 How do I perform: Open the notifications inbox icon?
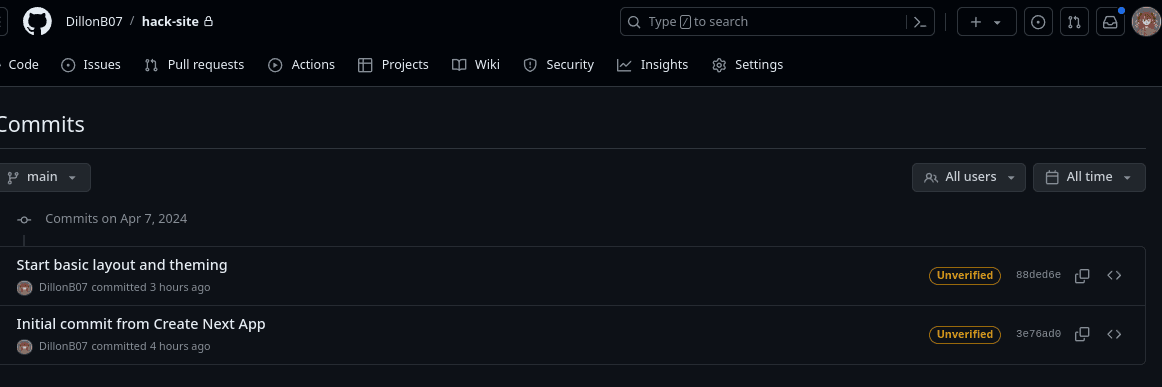pyautogui.click(x=1110, y=22)
